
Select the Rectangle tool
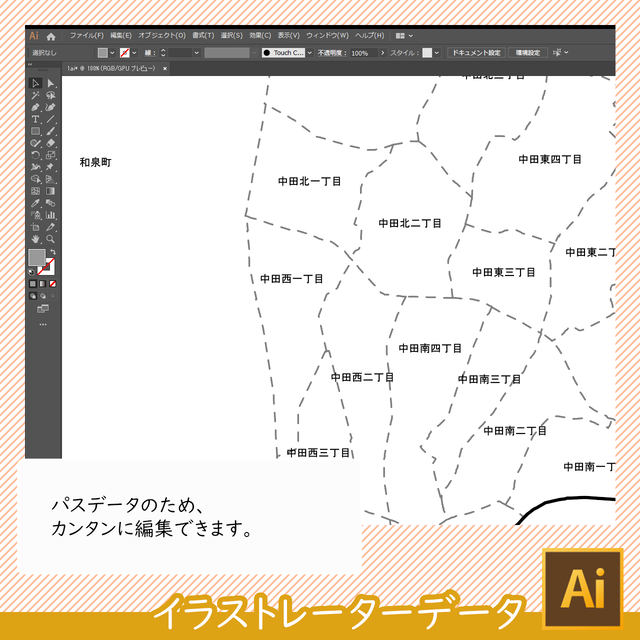tap(36, 131)
